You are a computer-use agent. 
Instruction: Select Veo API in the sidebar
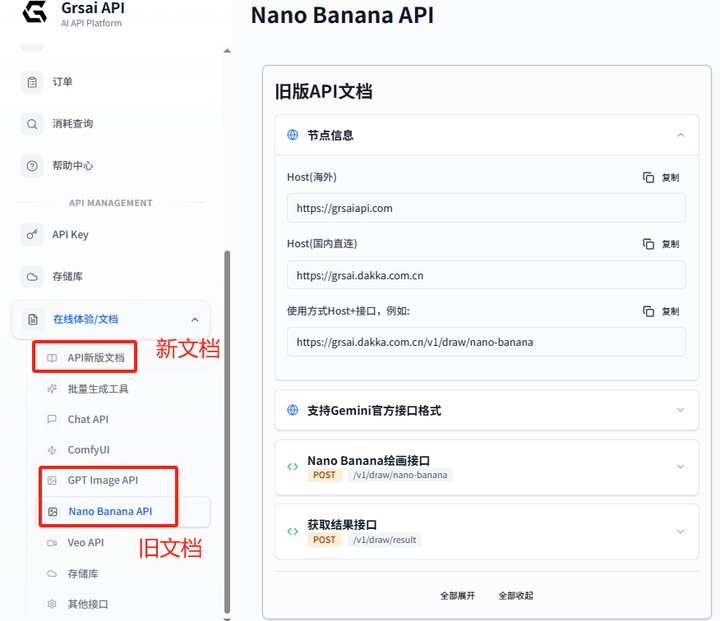pos(86,543)
